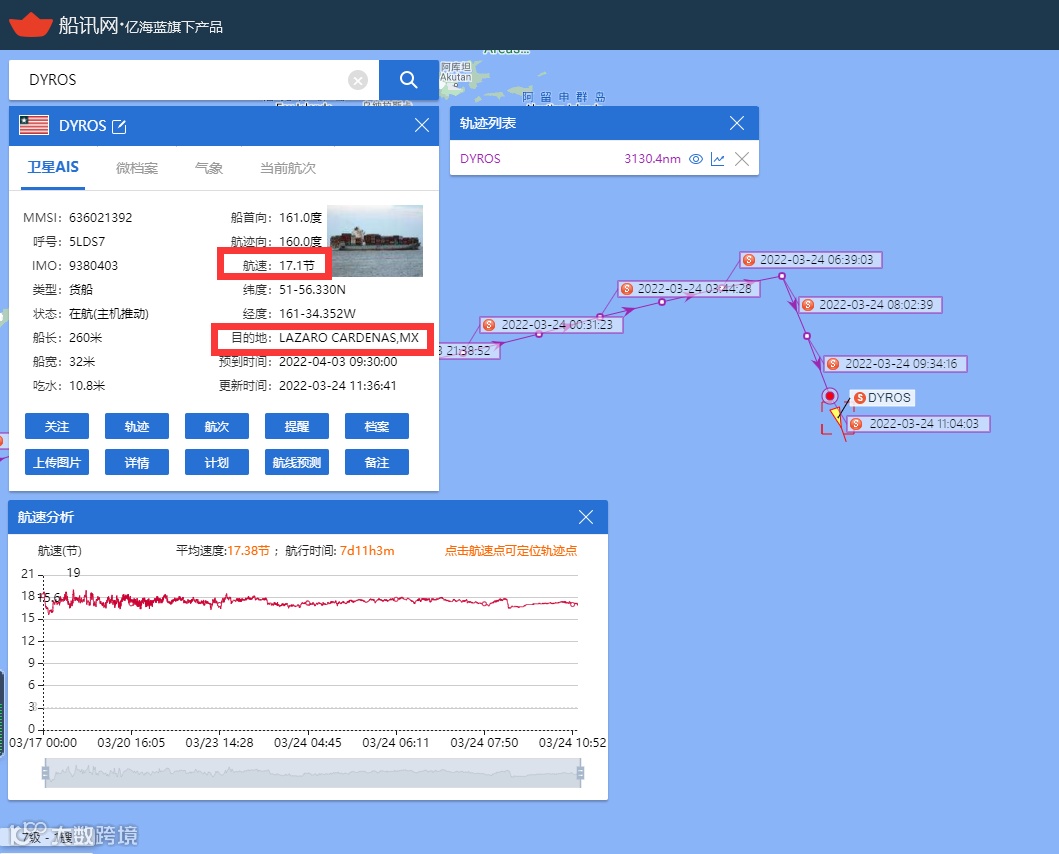Click the 计划 button
This screenshot has height=854, width=1059.
217,462
